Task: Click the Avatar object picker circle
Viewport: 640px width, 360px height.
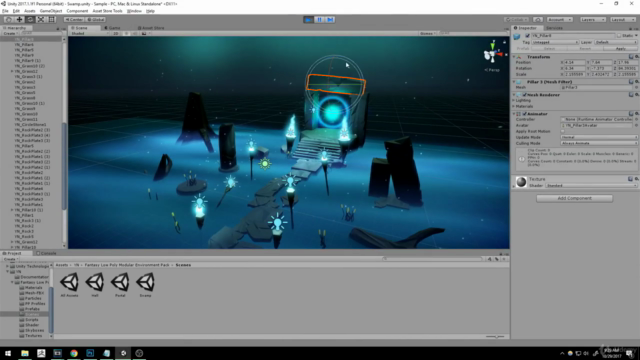Action: point(636,125)
